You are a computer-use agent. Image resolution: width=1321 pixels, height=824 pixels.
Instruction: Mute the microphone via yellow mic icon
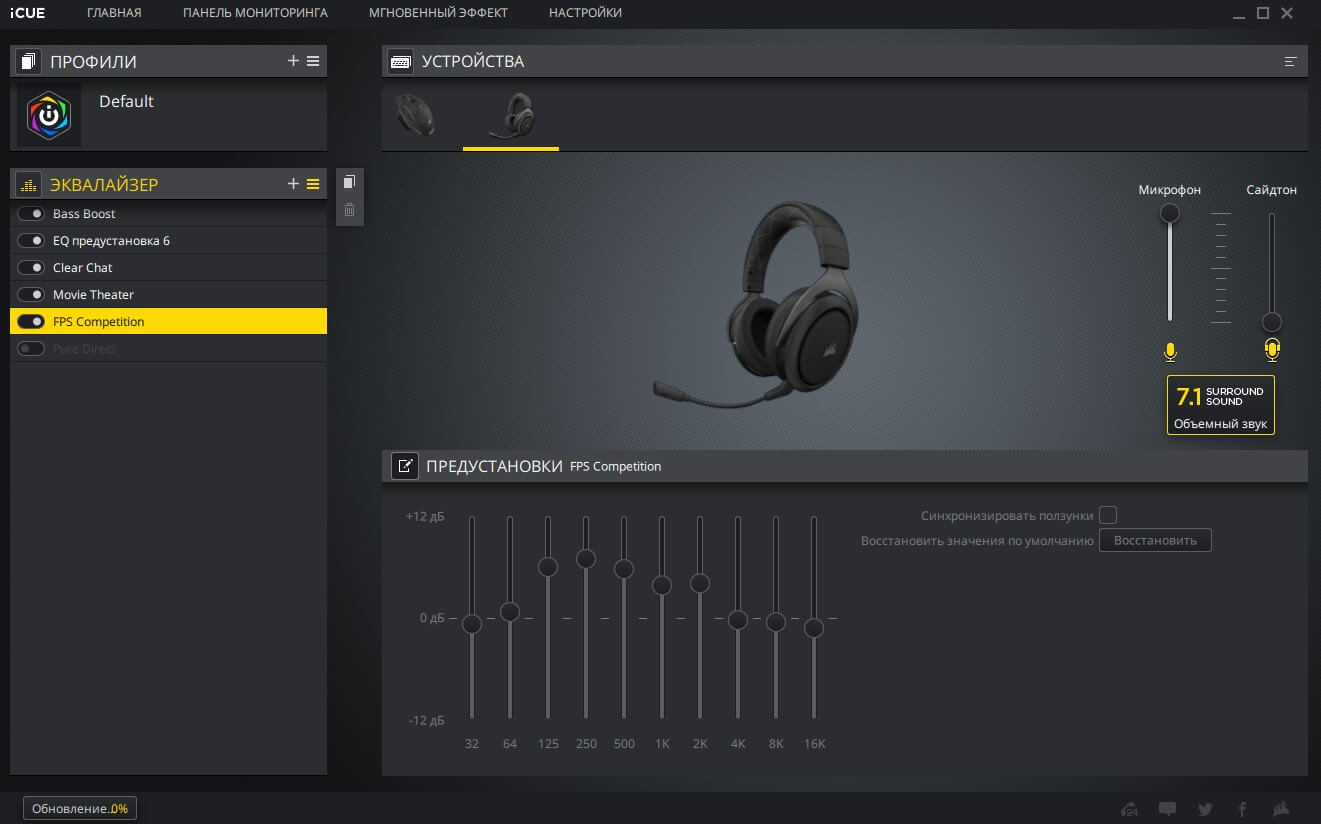click(x=1170, y=351)
